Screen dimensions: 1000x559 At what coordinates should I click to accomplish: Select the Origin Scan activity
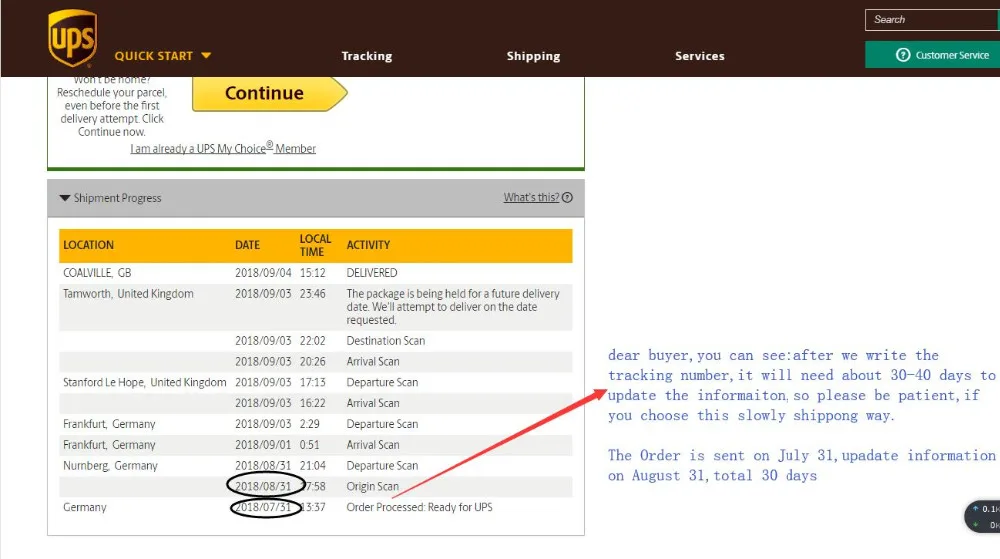tap(372, 487)
